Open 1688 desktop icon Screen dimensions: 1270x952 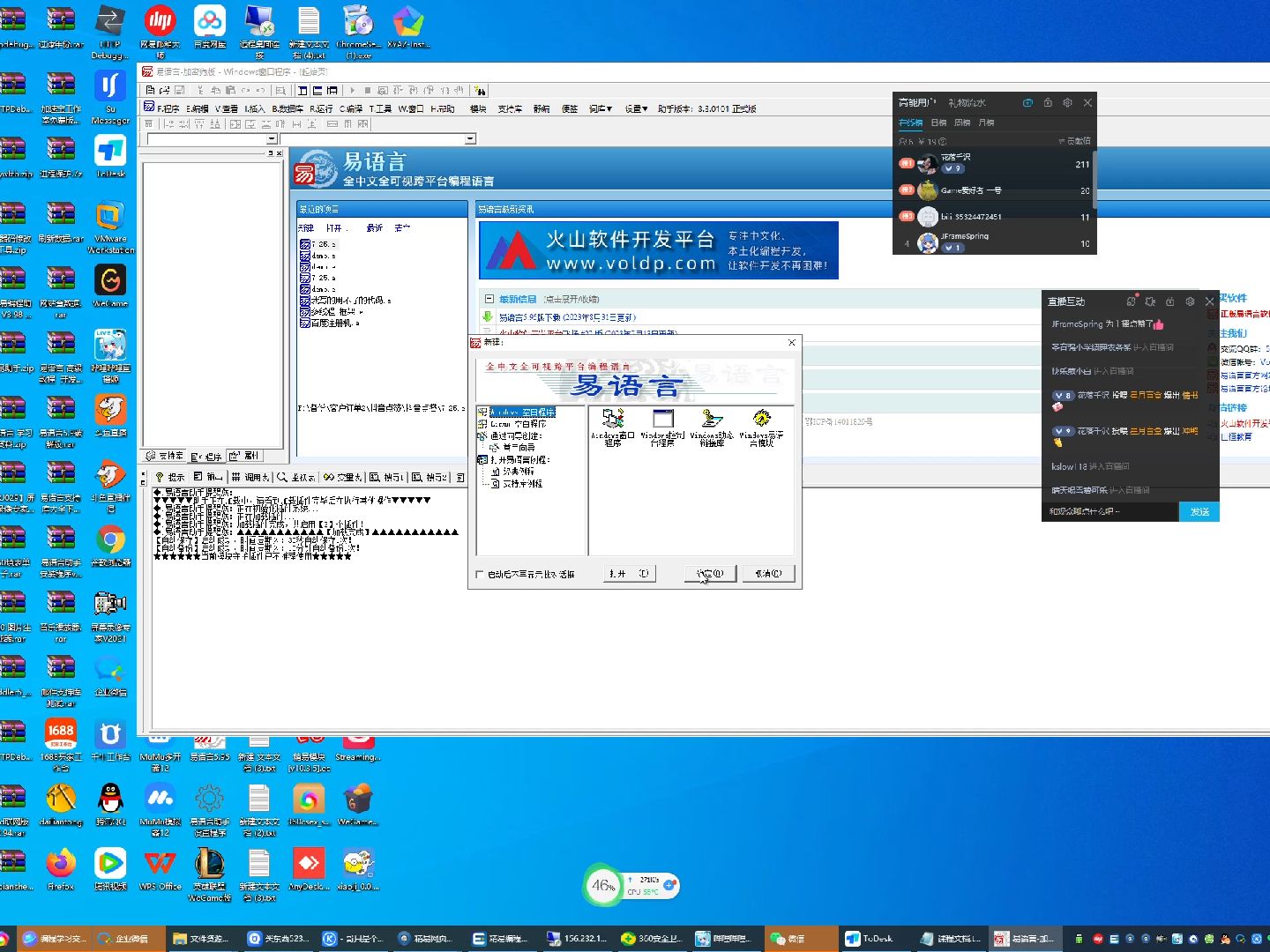pyautogui.click(x=61, y=745)
